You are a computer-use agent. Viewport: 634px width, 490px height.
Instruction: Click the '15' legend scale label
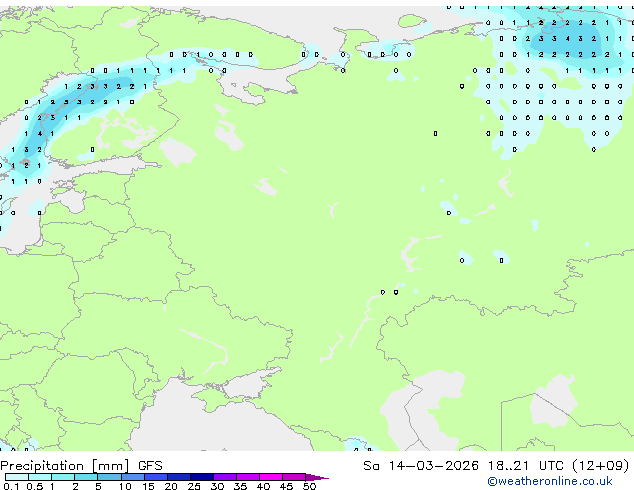pyautogui.click(x=148, y=486)
